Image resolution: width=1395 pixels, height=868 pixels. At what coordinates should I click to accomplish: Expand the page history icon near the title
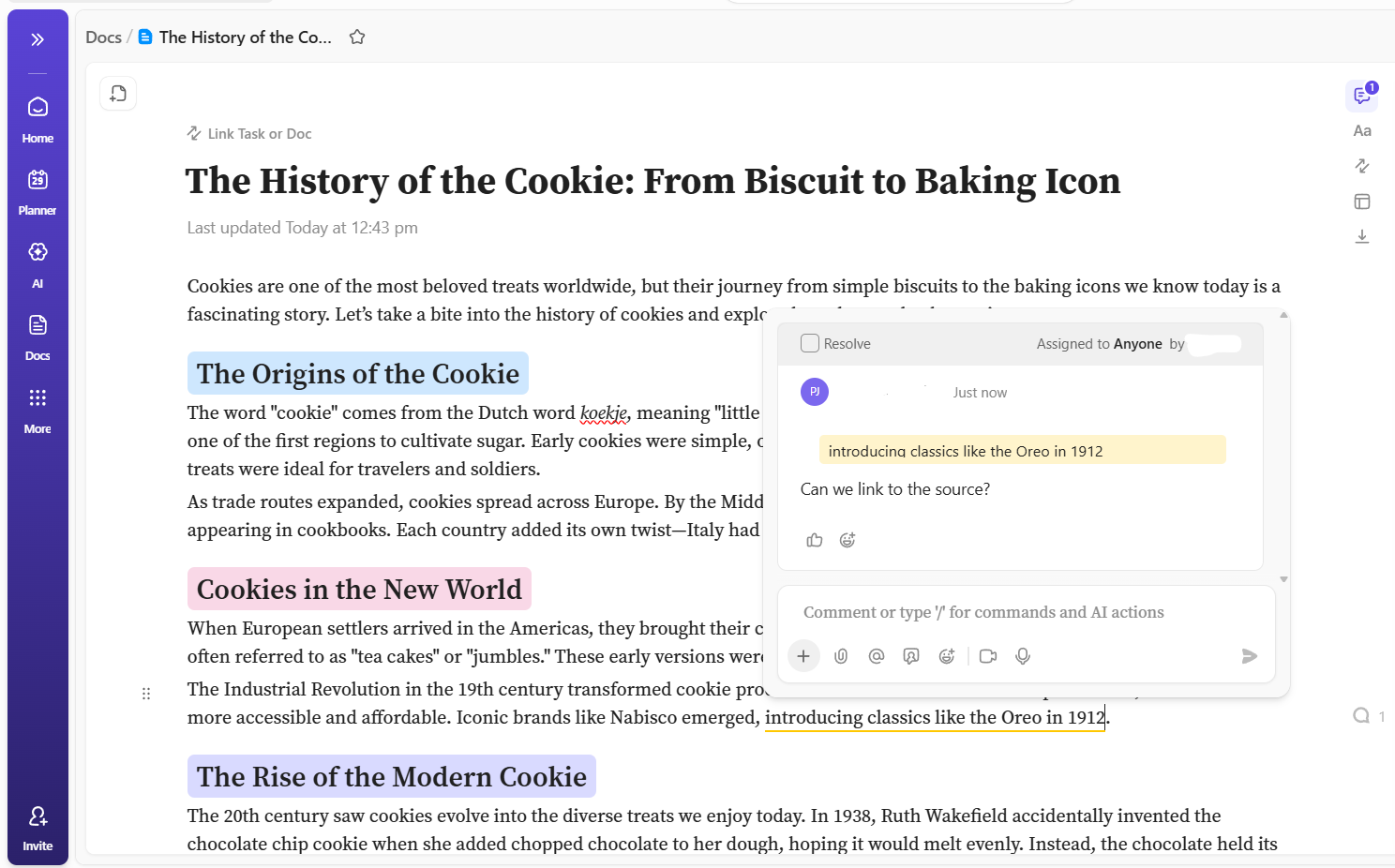click(117, 93)
